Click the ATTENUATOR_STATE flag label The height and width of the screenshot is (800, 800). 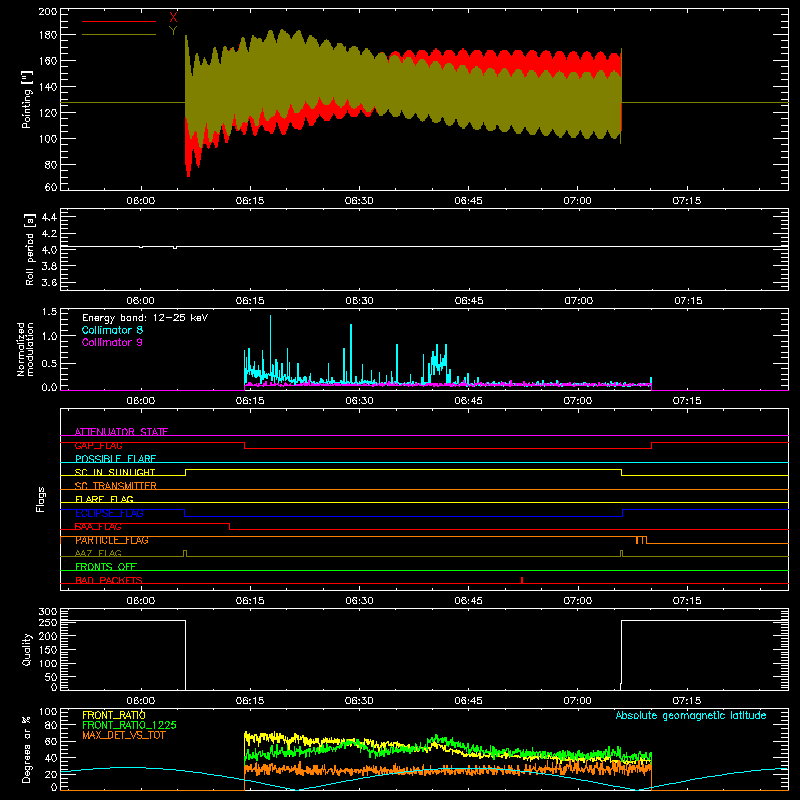[121, 432]
